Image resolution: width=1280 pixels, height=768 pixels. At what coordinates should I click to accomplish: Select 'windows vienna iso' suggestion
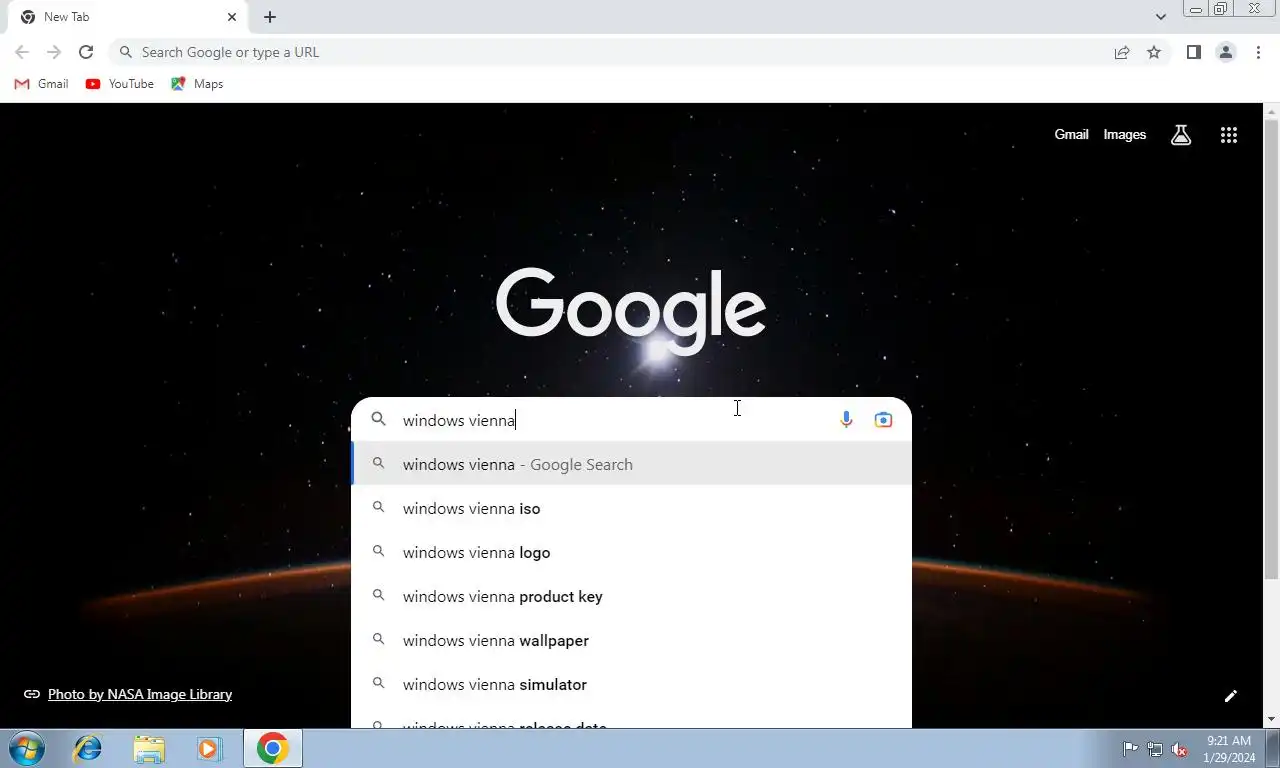(631, 508)
